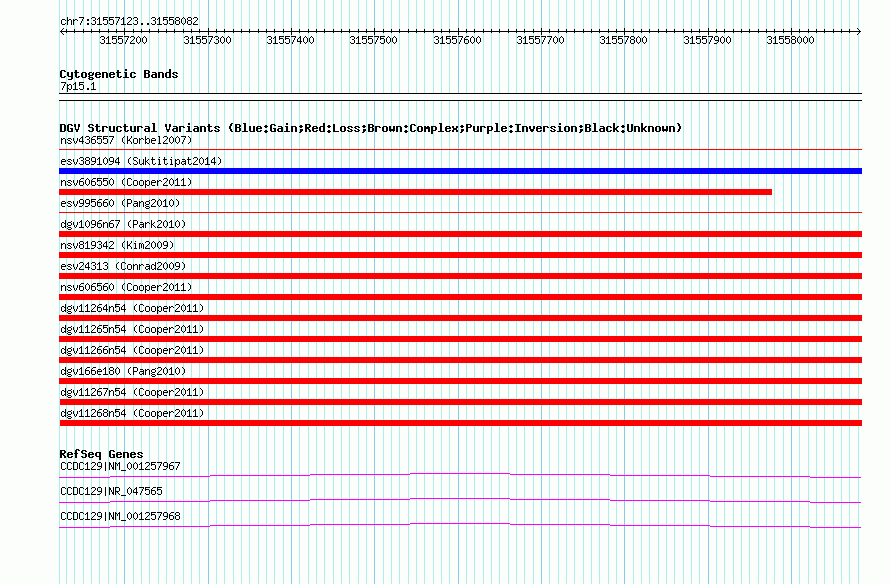Click ruler position 31557500
This screenshot has height=584, width=890.
pyautogui.click(x=373, y=40)
